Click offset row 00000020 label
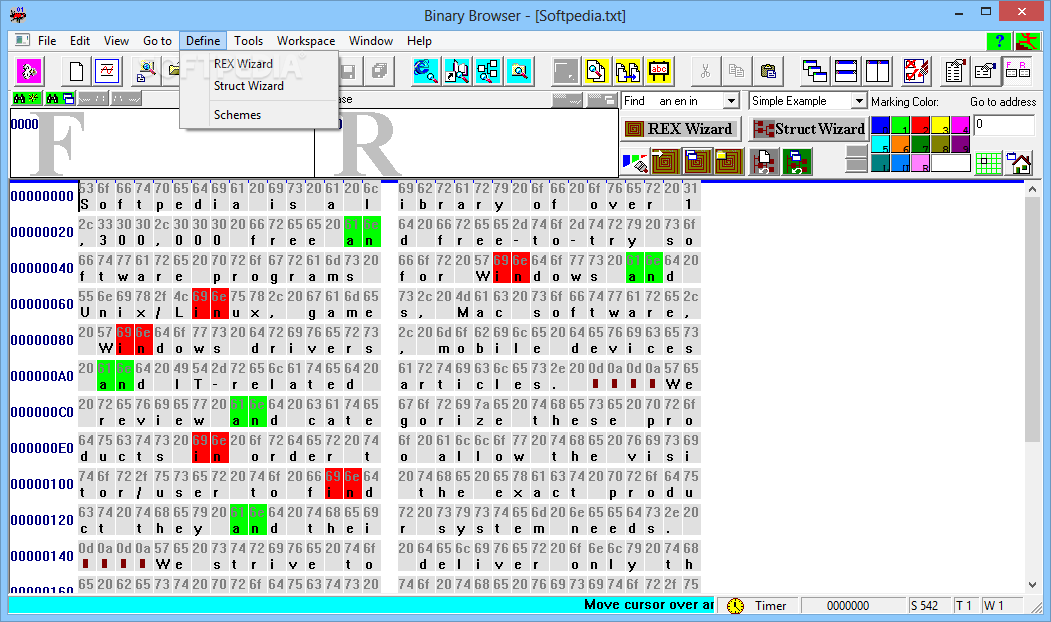The height and width of the screenshot is (622, 1051). tap(42, 232)
